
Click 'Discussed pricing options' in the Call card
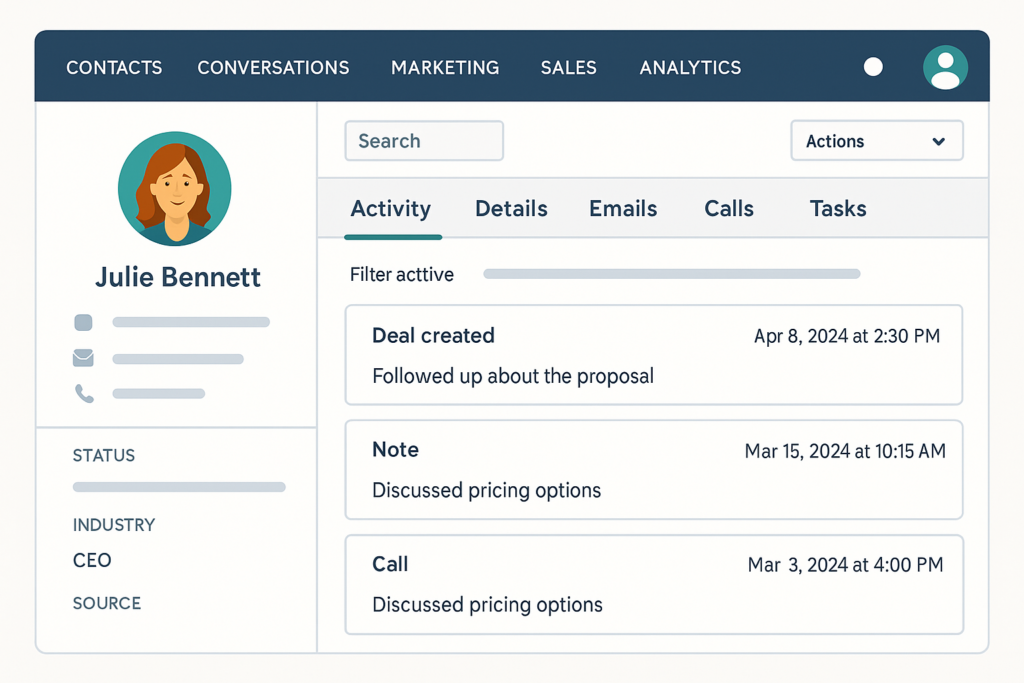pos(487,605)
